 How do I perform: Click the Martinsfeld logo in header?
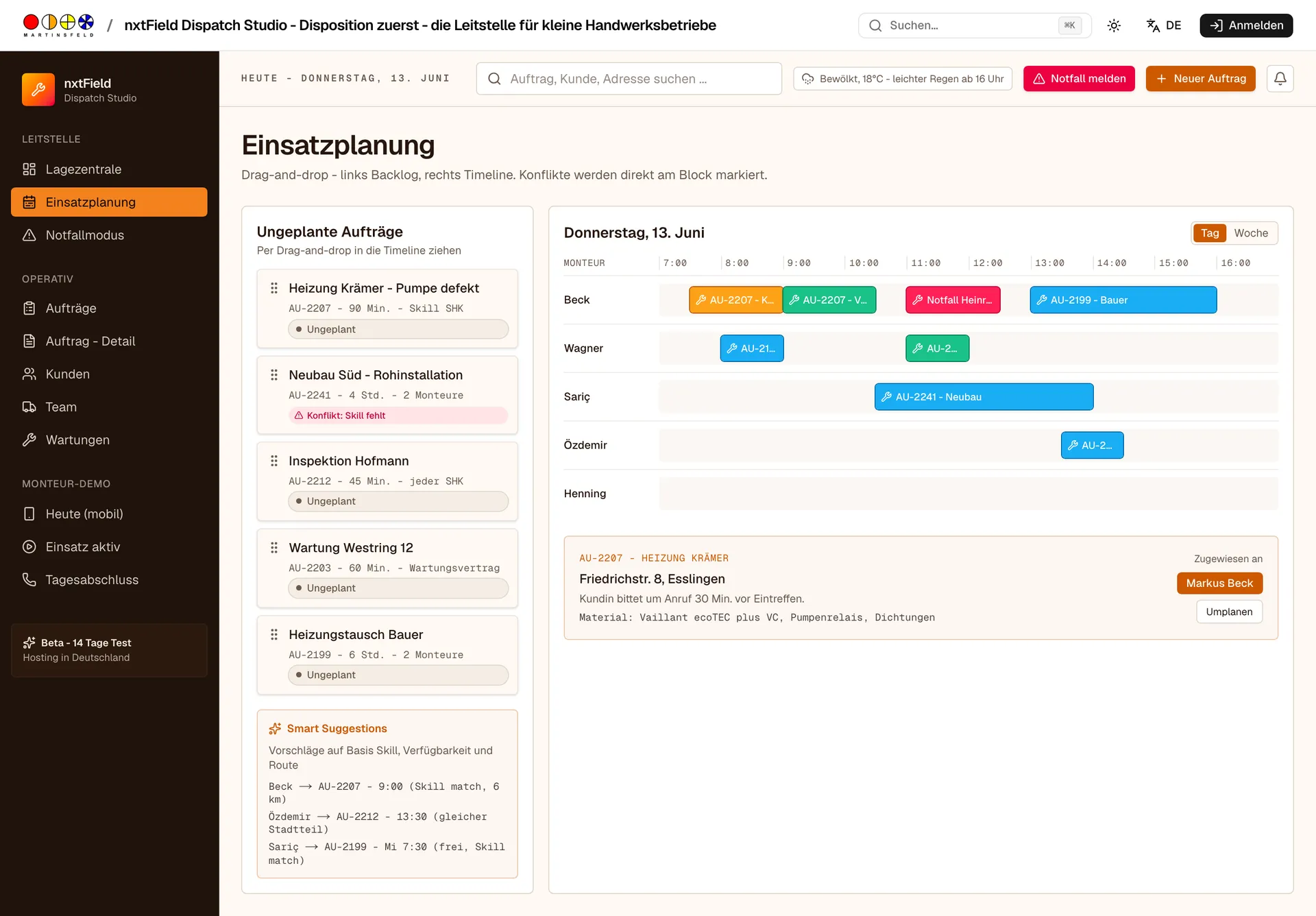click(58, 25)
